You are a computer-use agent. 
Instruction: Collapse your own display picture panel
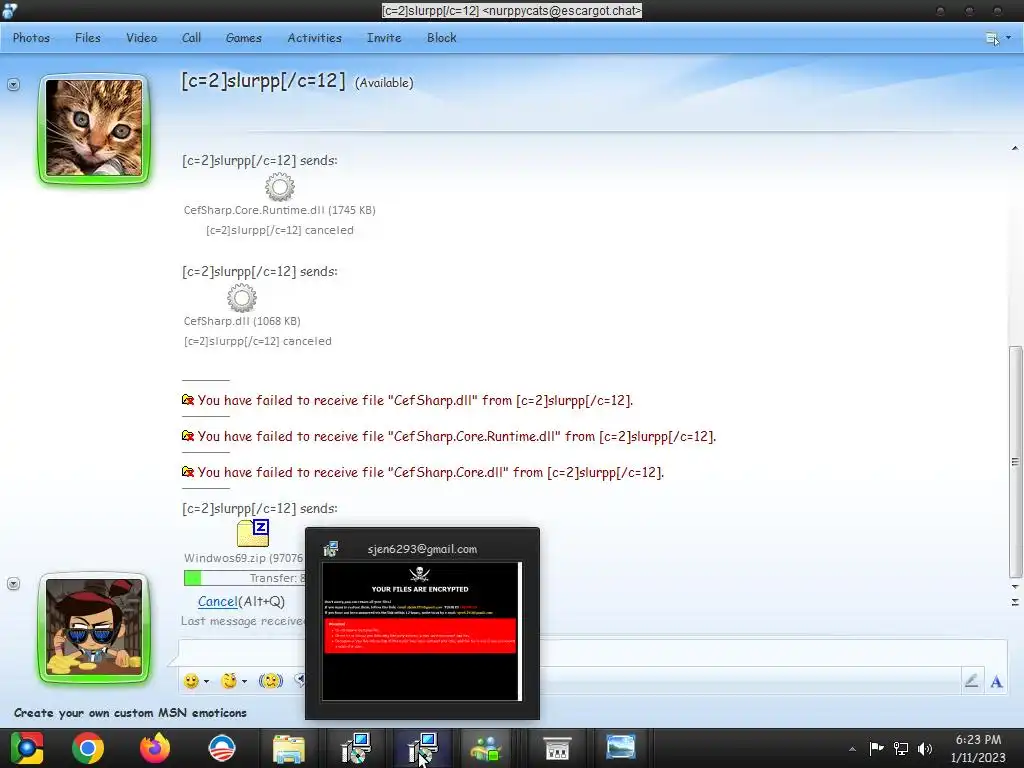13,583
